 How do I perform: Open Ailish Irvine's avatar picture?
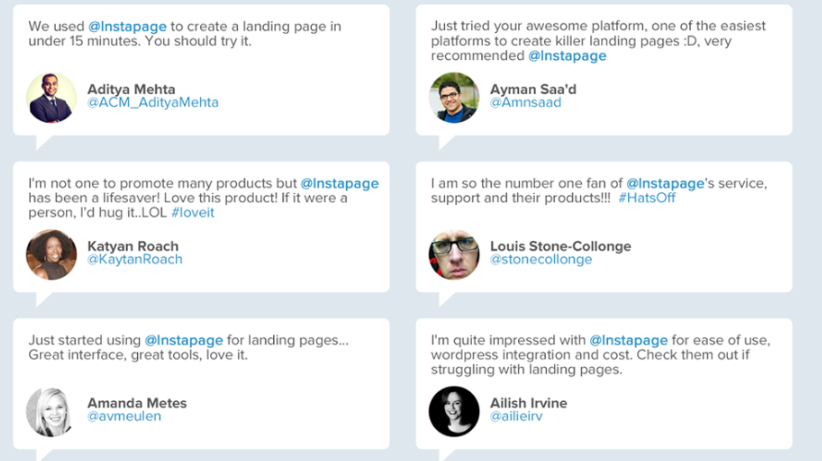click(454, 411)
